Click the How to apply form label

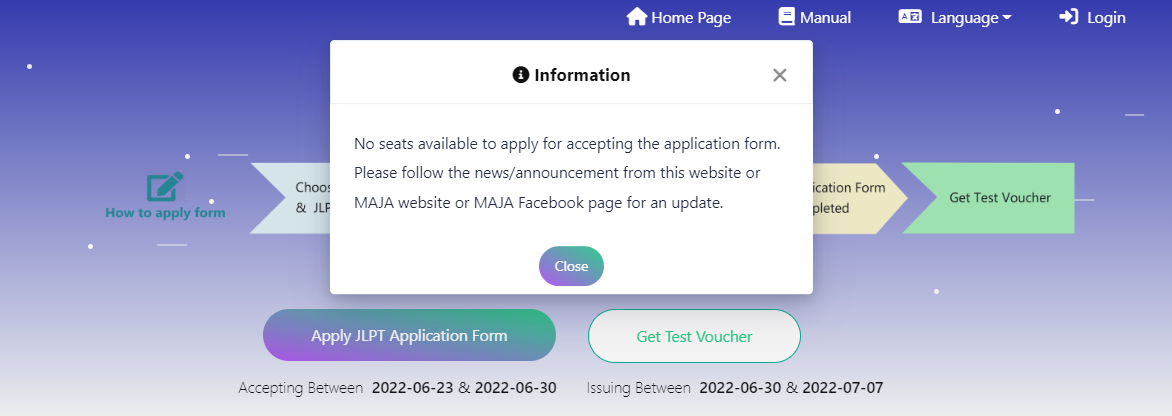[165, 213]
